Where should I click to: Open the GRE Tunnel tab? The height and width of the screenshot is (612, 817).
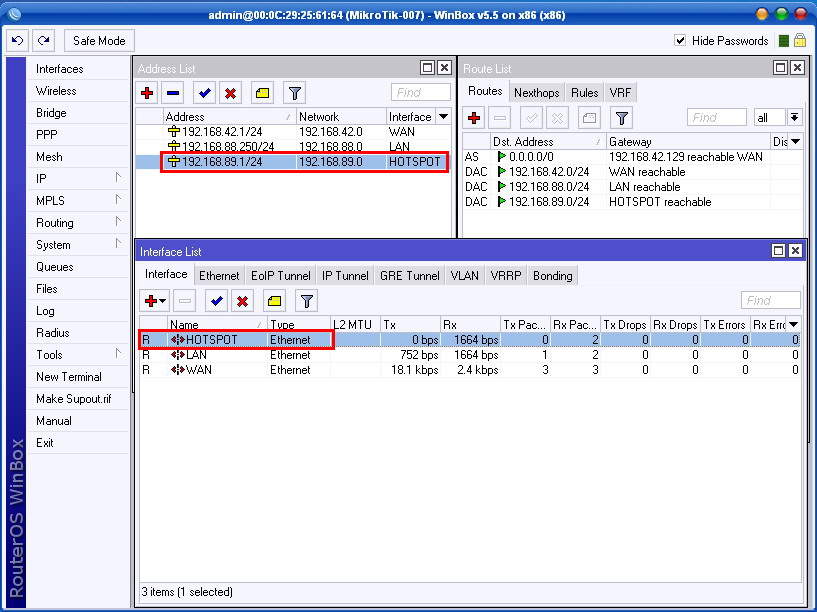click(x=410, y=276)
